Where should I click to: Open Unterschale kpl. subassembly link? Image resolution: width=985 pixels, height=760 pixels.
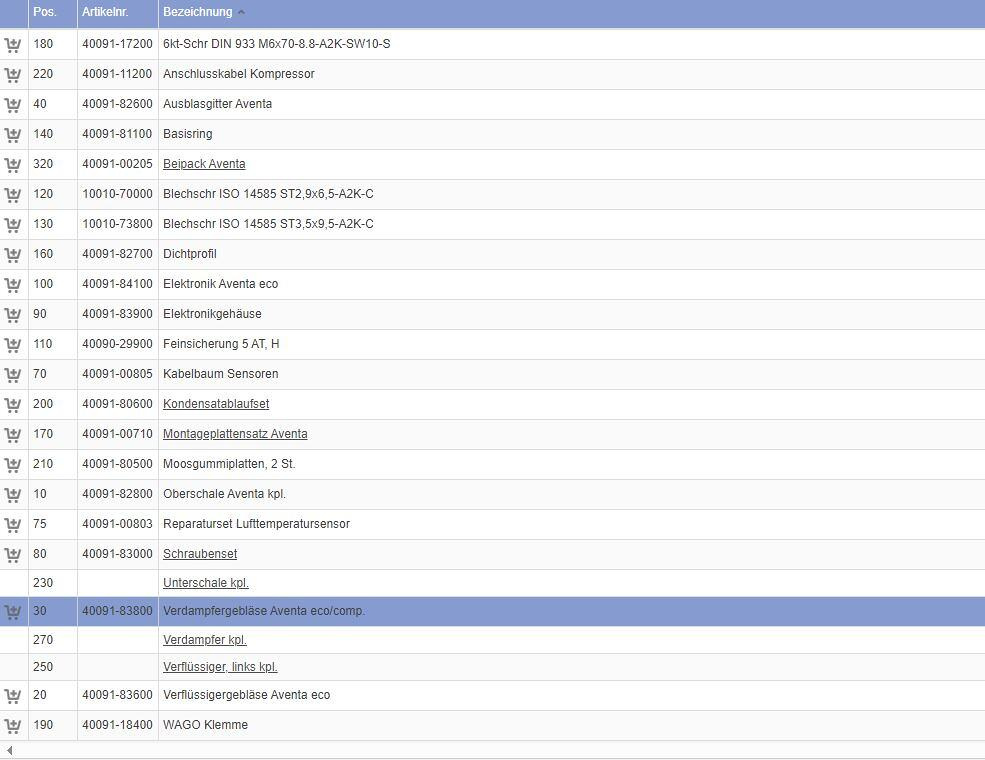[206, 583]
